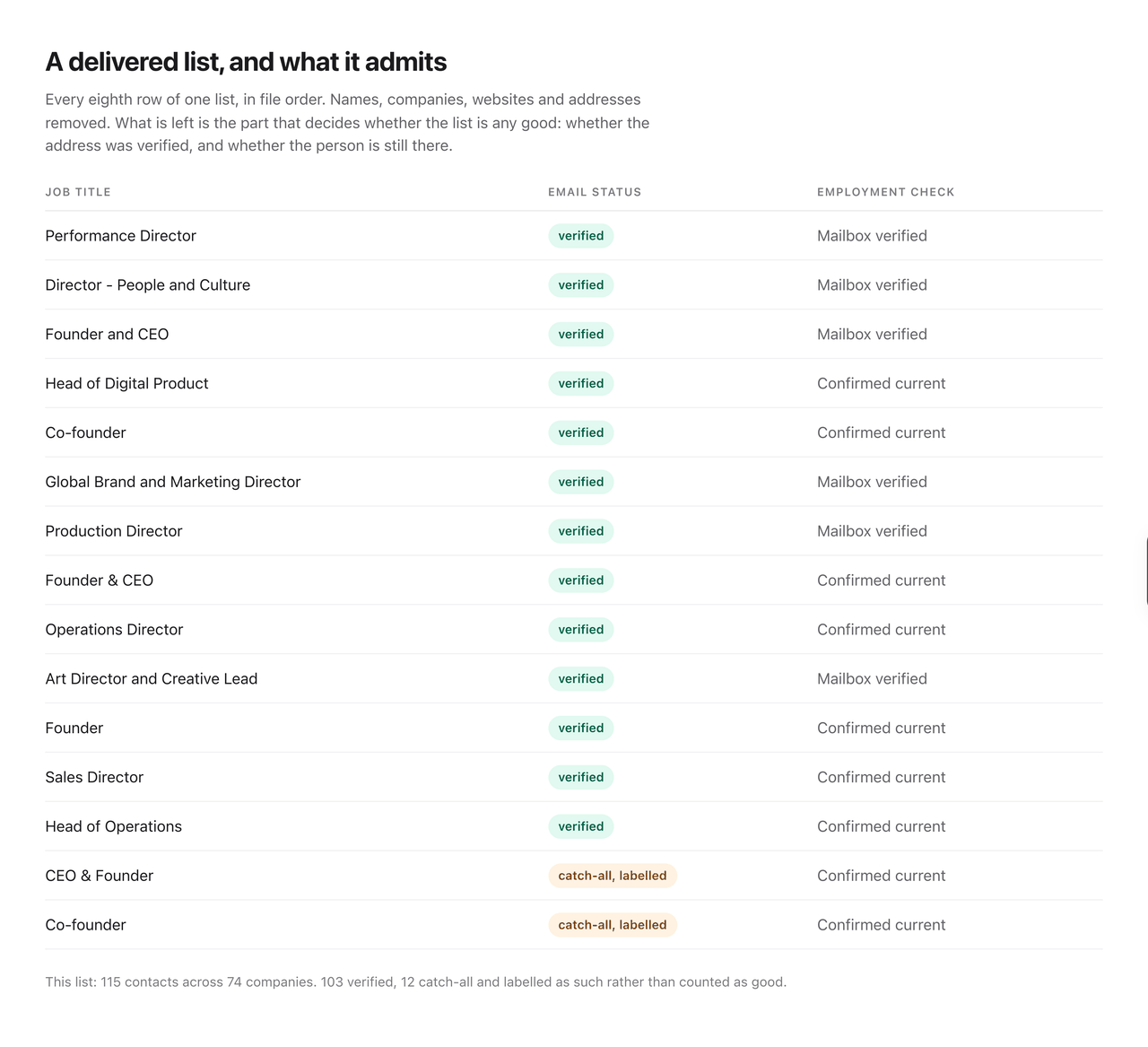
Task: Select the 'Founder and CEO' cell
Action: (107, 335)
